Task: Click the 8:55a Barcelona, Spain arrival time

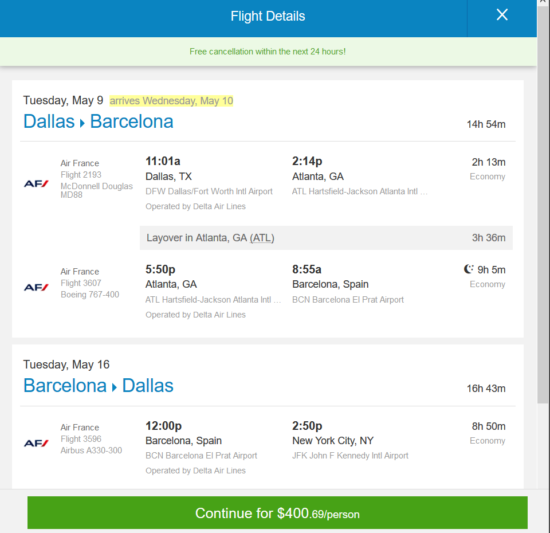Action: click(x=307, y=269)
